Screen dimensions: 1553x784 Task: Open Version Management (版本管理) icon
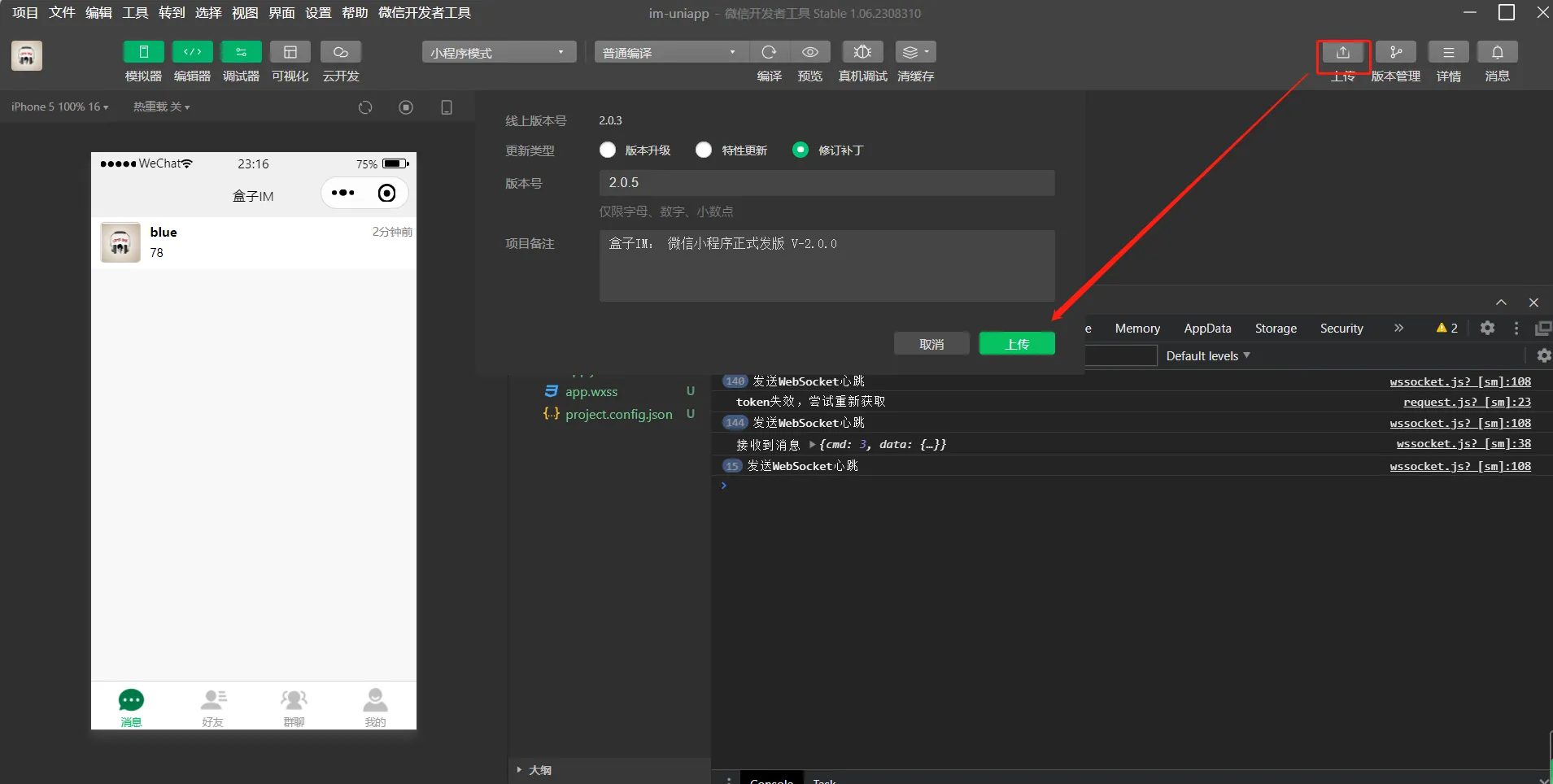click(1395, 53)
